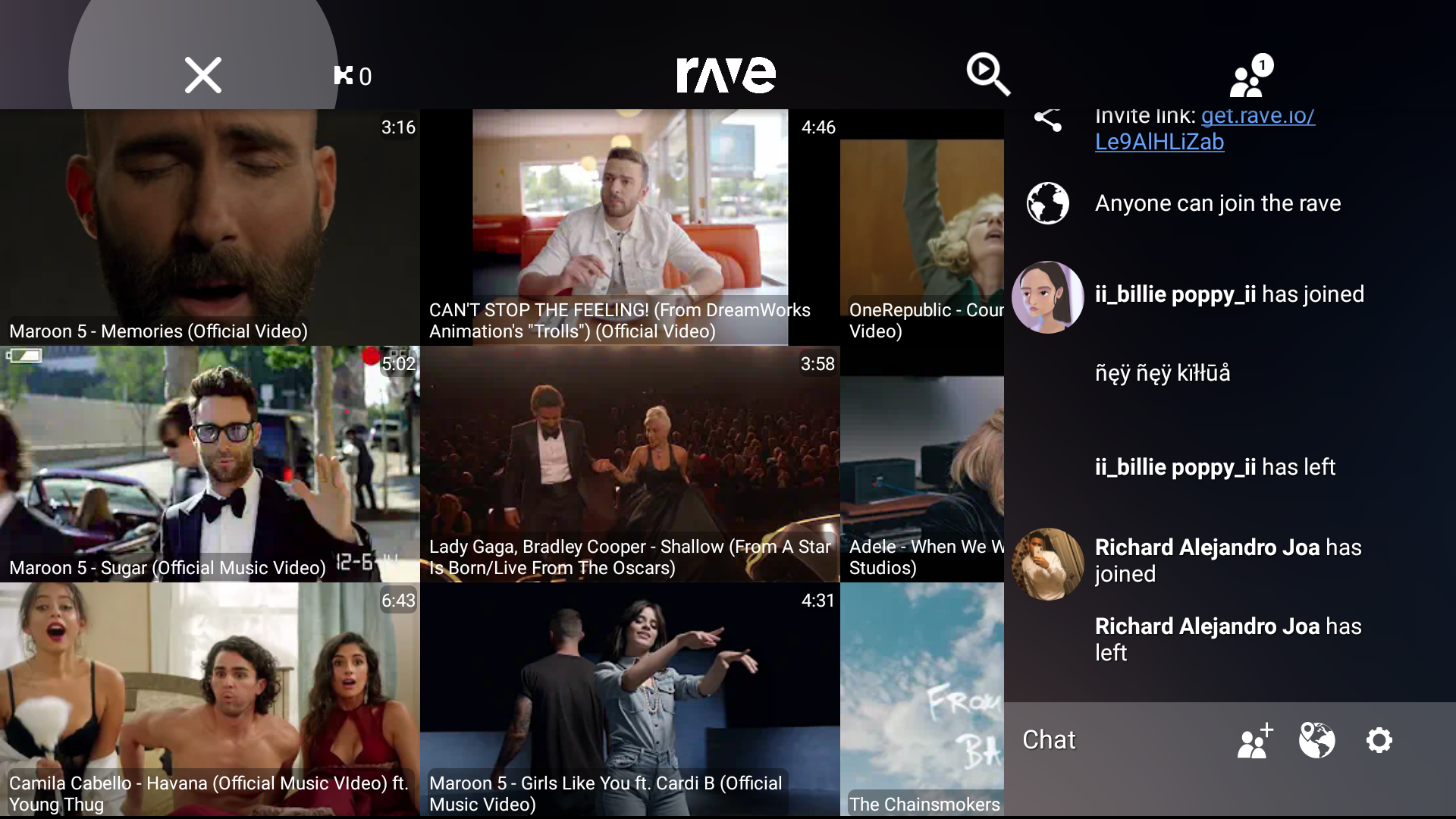
Task: Tap the add friends icon
Action: point(1255,740)
